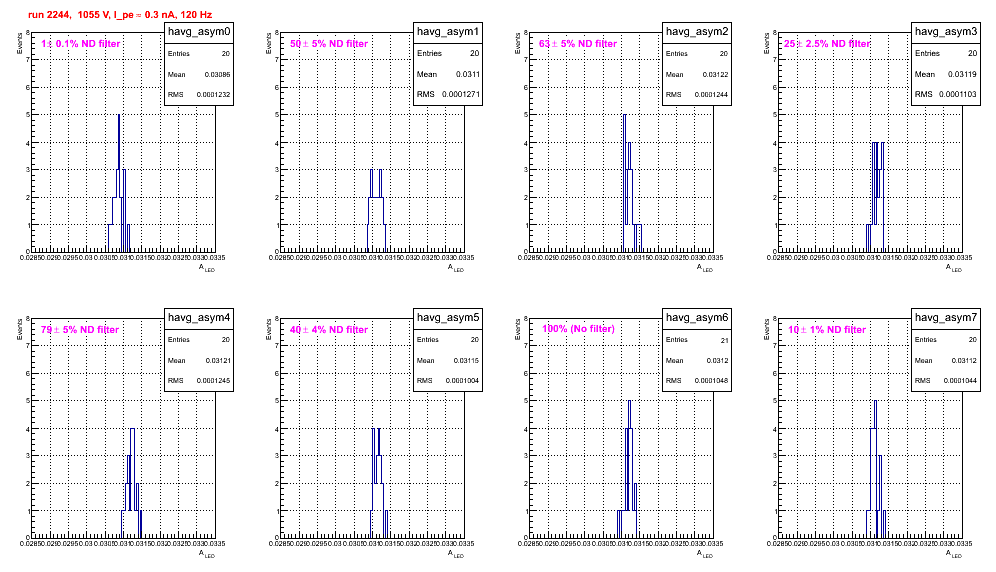Viewport: 996px width, 572px height.
Task: Click the RMS value 0.0001232
Action: pyautogui.click(x=213, y=94)
